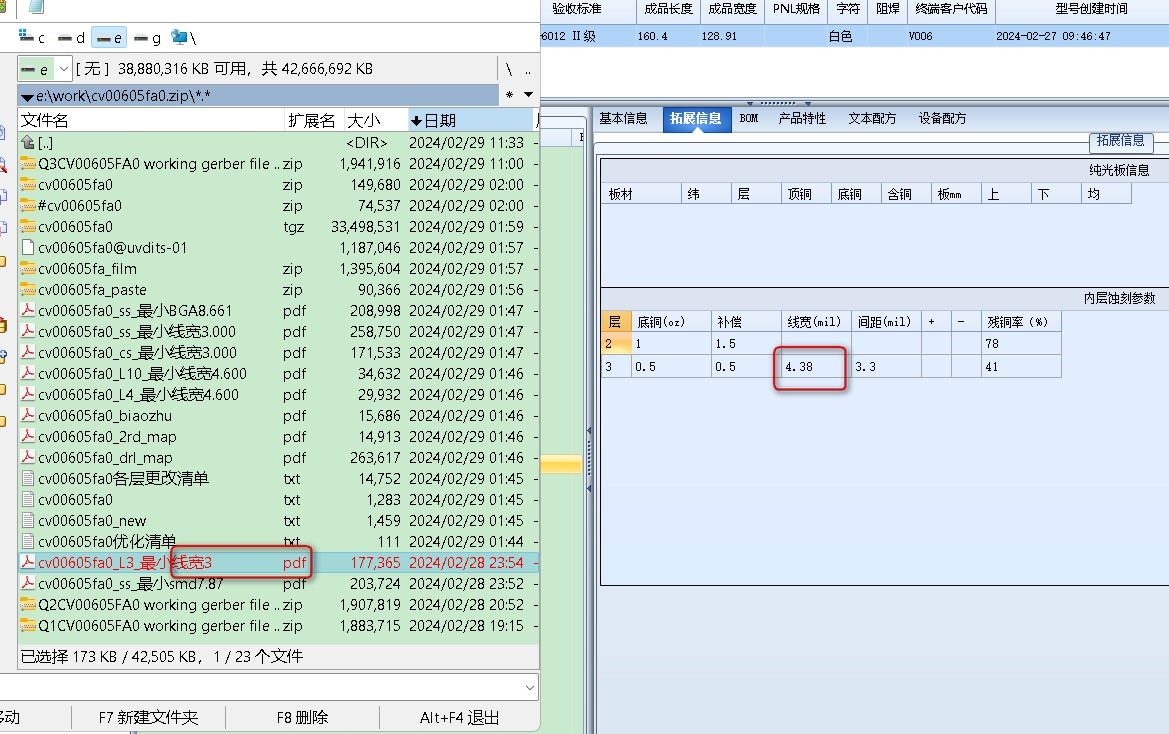Switch to drive c button
The height and width of the screenshot is (734, 1169).
tap(31, 37)
